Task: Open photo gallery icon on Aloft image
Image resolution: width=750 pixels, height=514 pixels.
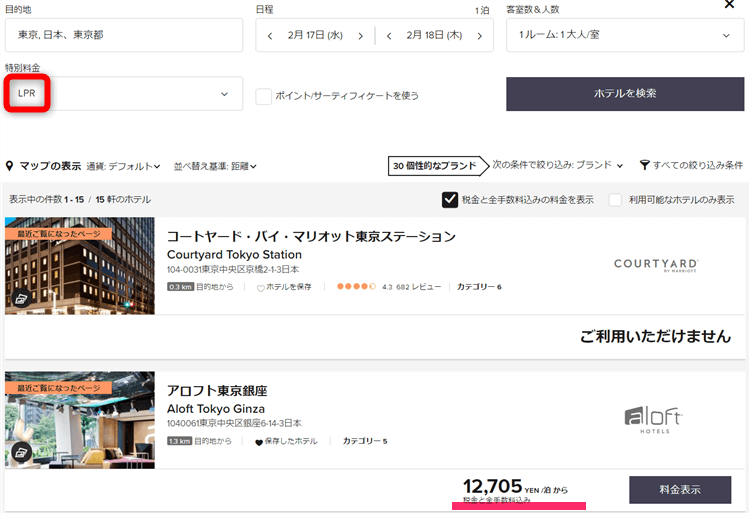Action: pyautogui.click(x=21, y=452)
